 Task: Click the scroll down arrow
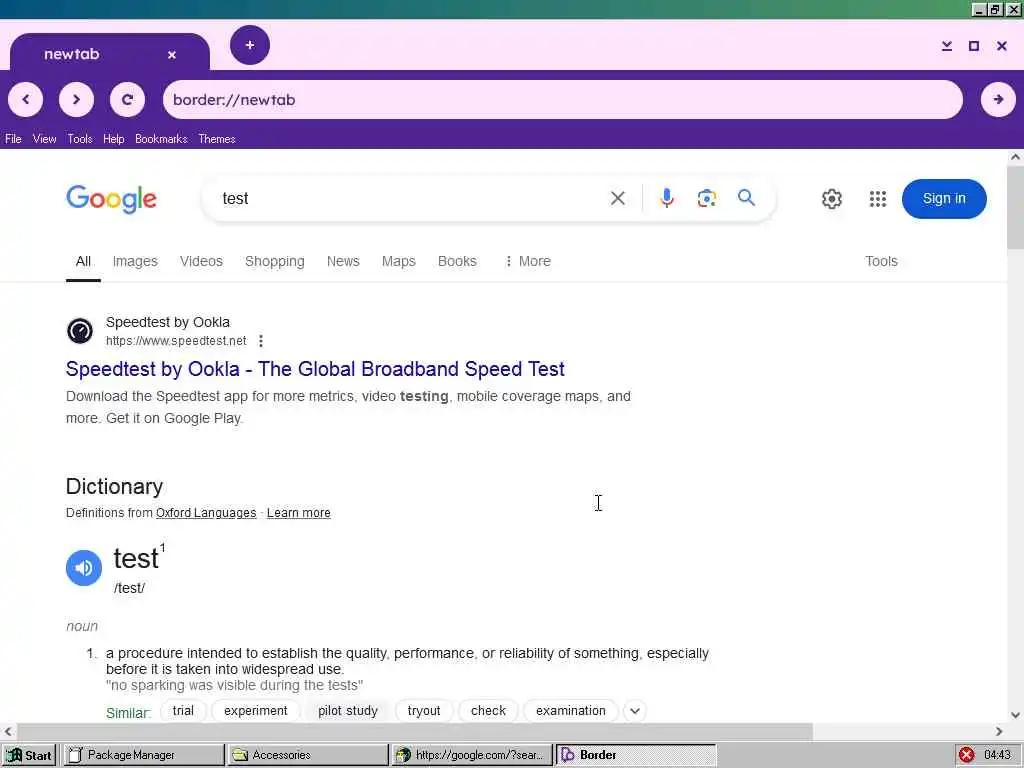point(1015,714)
